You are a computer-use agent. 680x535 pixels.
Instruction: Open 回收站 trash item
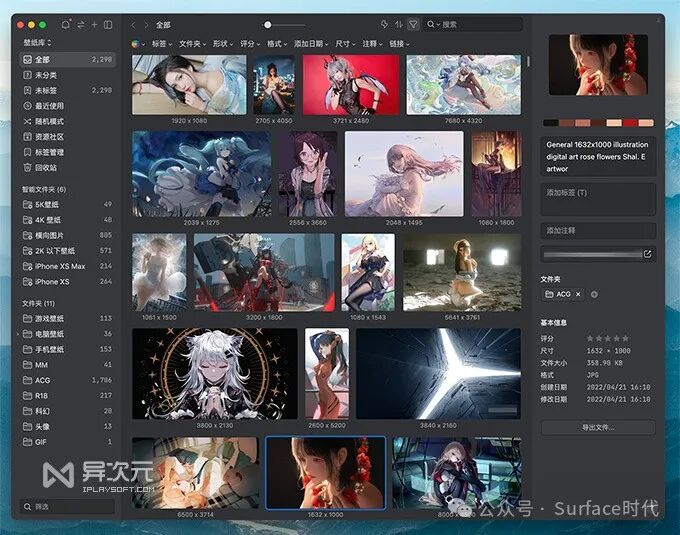[x=68, y=167]
